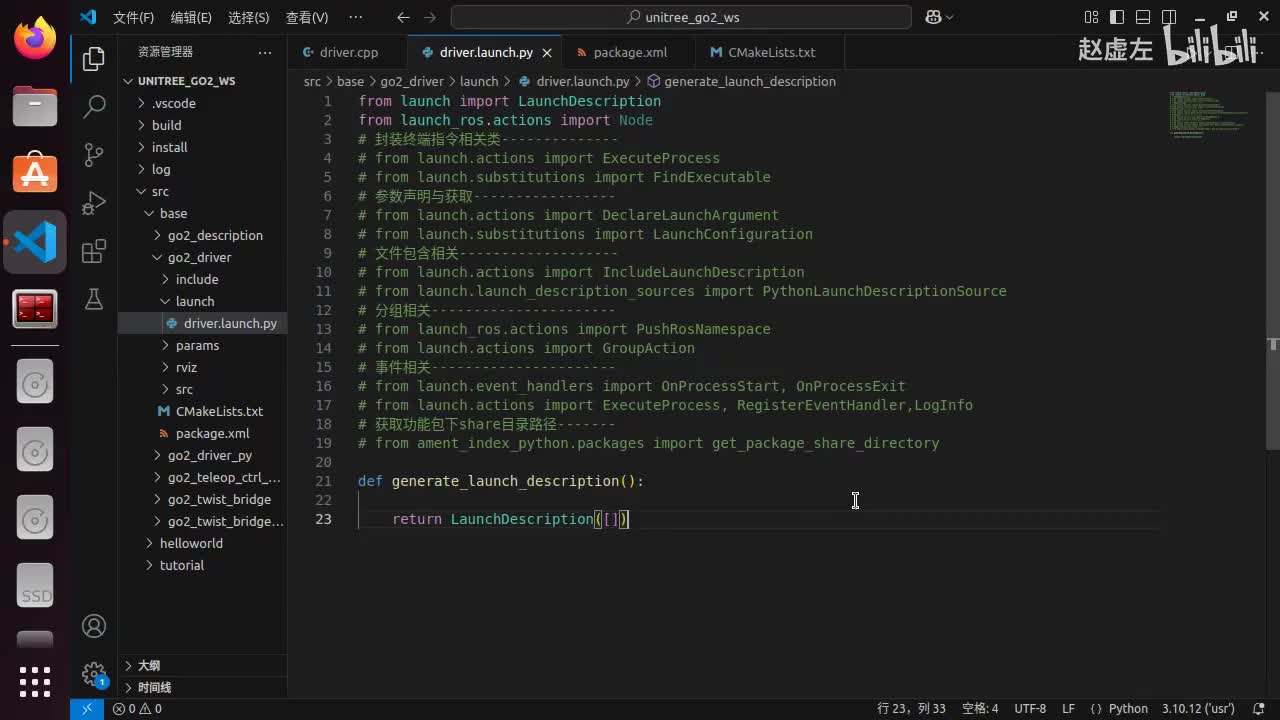This screenshot has height=720, width=1280.
Task: Expand the .vscode folder
Action: 202,103
